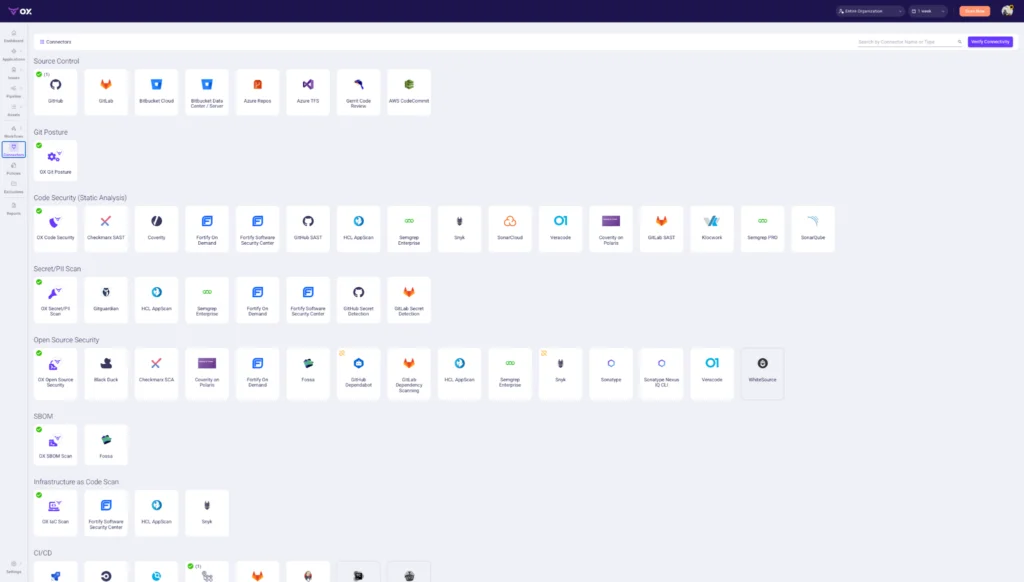Select the Fossa connector under SBOM
1024x582 pixels.
pos(106,444)
